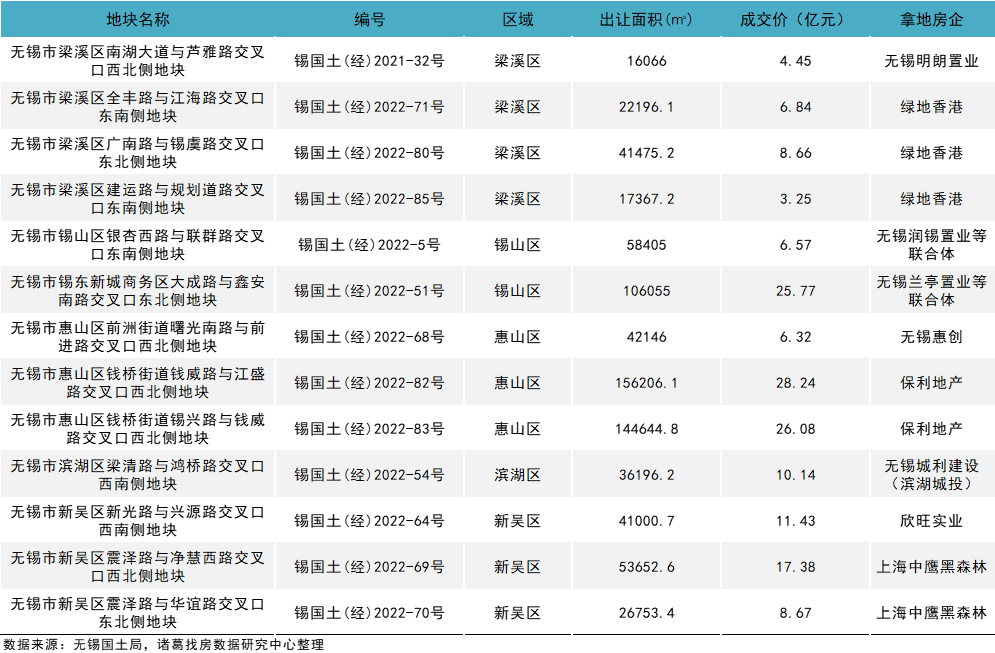Click the price value 3.25
Image resolution: width=995 pixels, height=653 pixels.
[x=795, y=199]
